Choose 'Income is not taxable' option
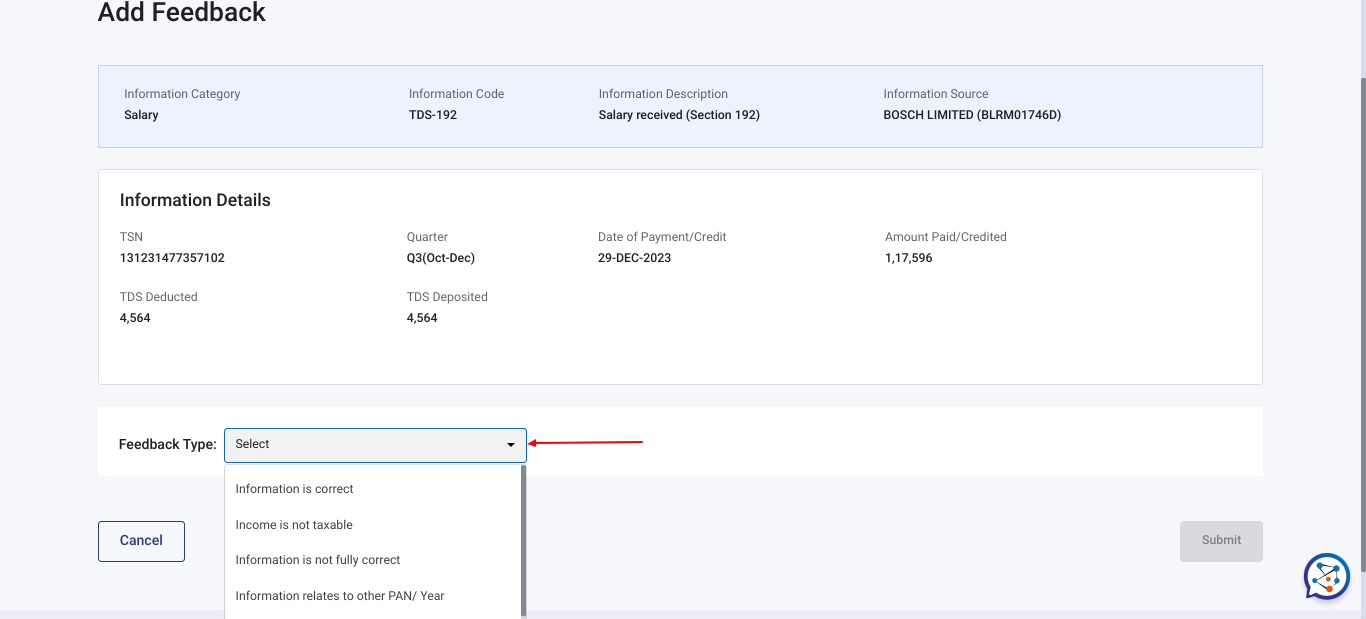1366x619 pixels. [x=294, y=525]
